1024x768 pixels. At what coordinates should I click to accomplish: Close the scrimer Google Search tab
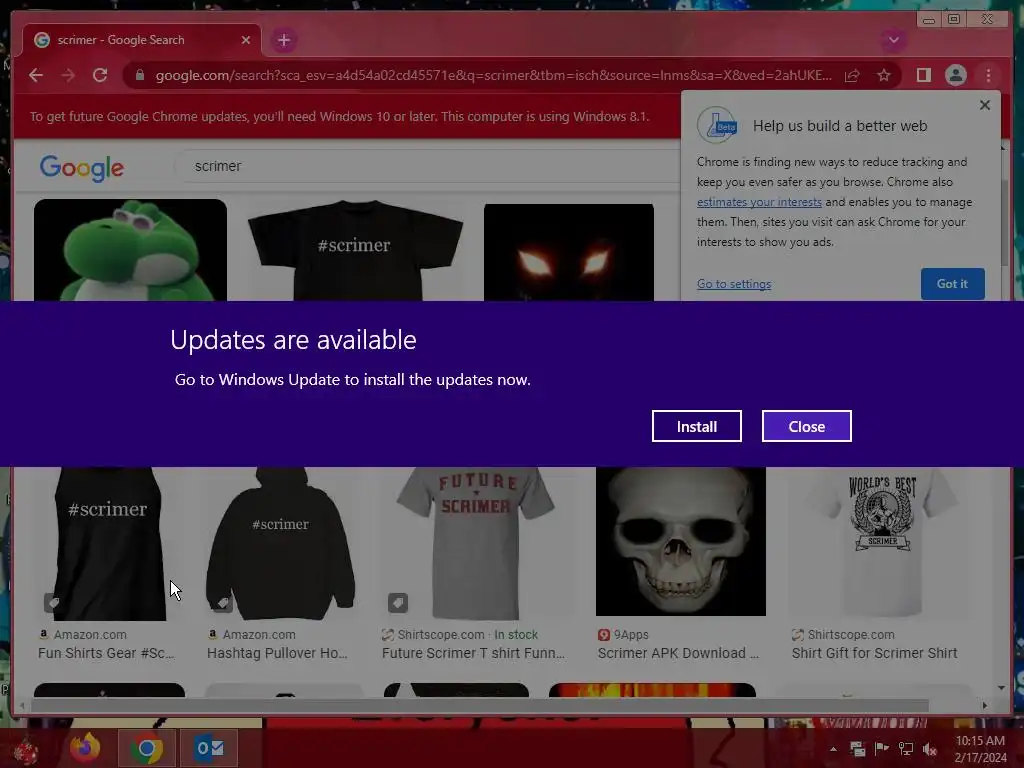(246, 40)
